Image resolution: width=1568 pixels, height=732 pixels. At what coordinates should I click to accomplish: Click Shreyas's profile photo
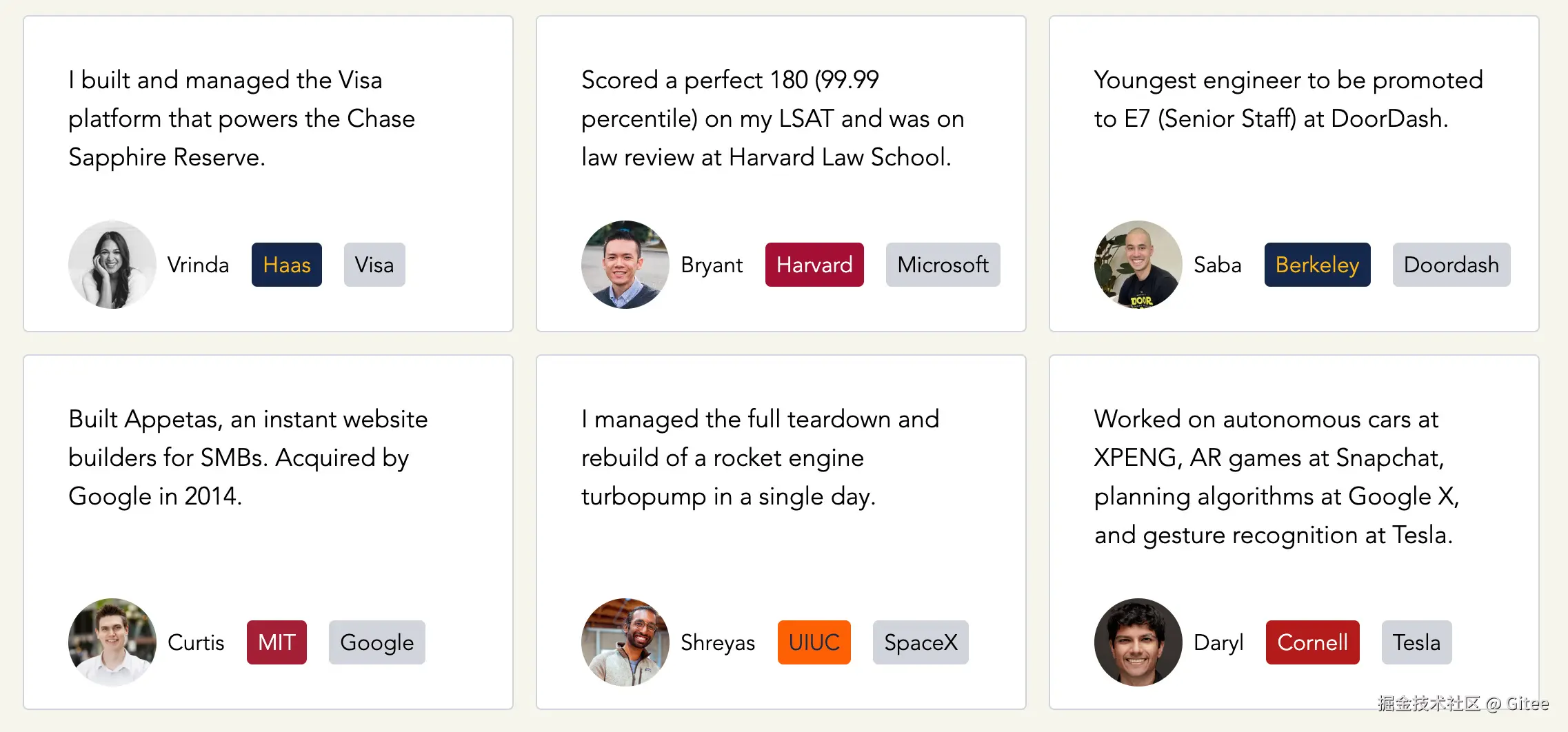(625, 642)
